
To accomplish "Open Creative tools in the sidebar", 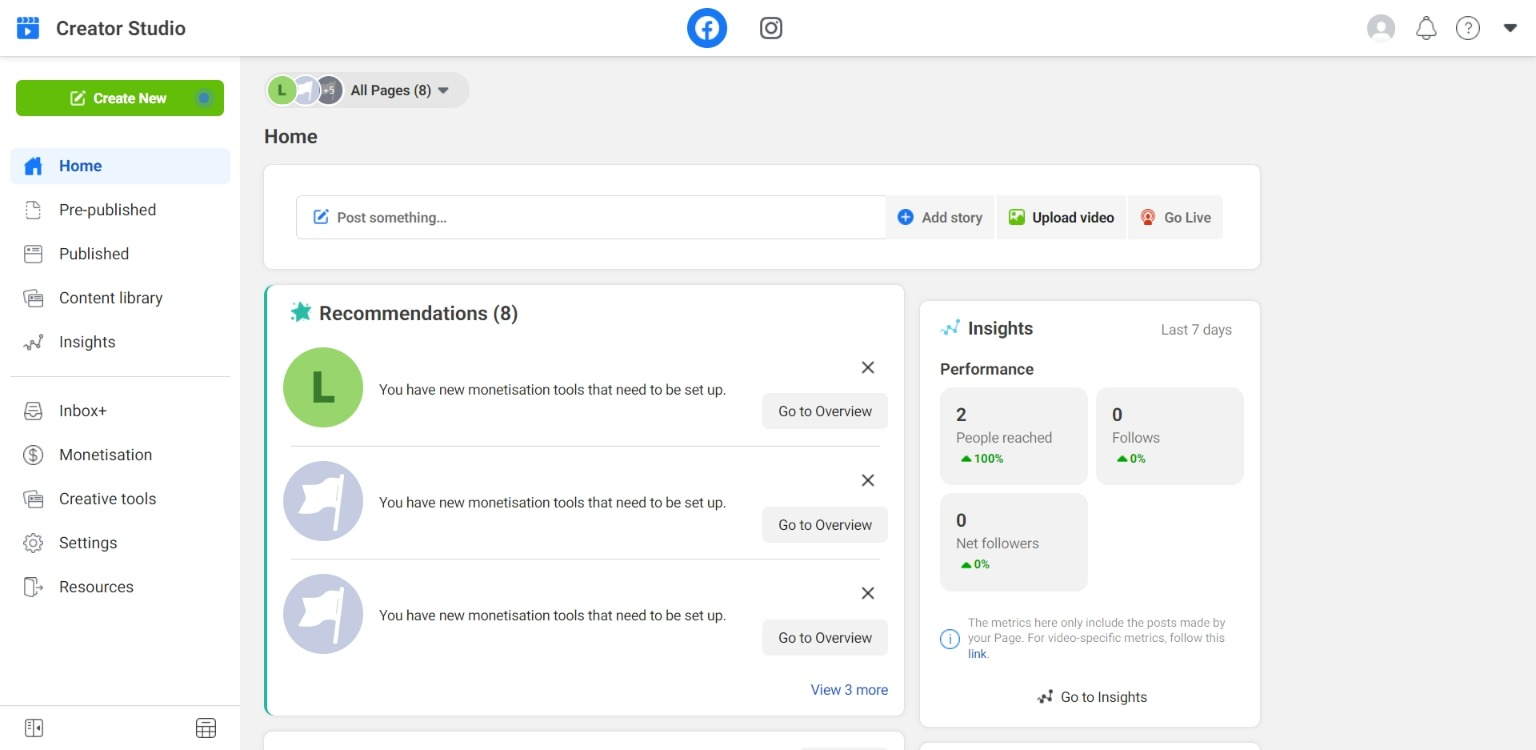I will click(120, 499).
